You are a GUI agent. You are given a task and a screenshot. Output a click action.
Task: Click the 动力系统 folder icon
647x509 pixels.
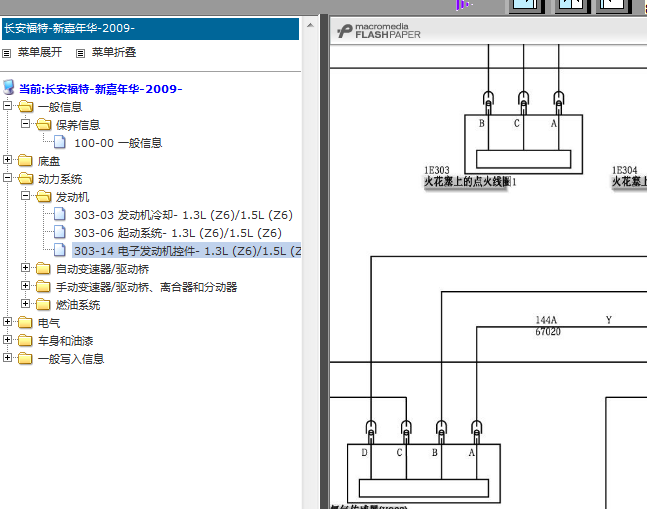coord(25,179)
